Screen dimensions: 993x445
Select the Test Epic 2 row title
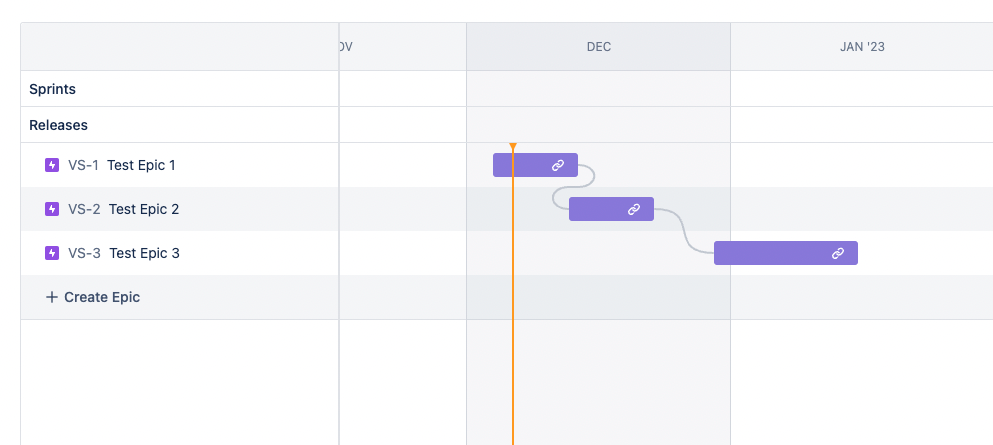144,209
